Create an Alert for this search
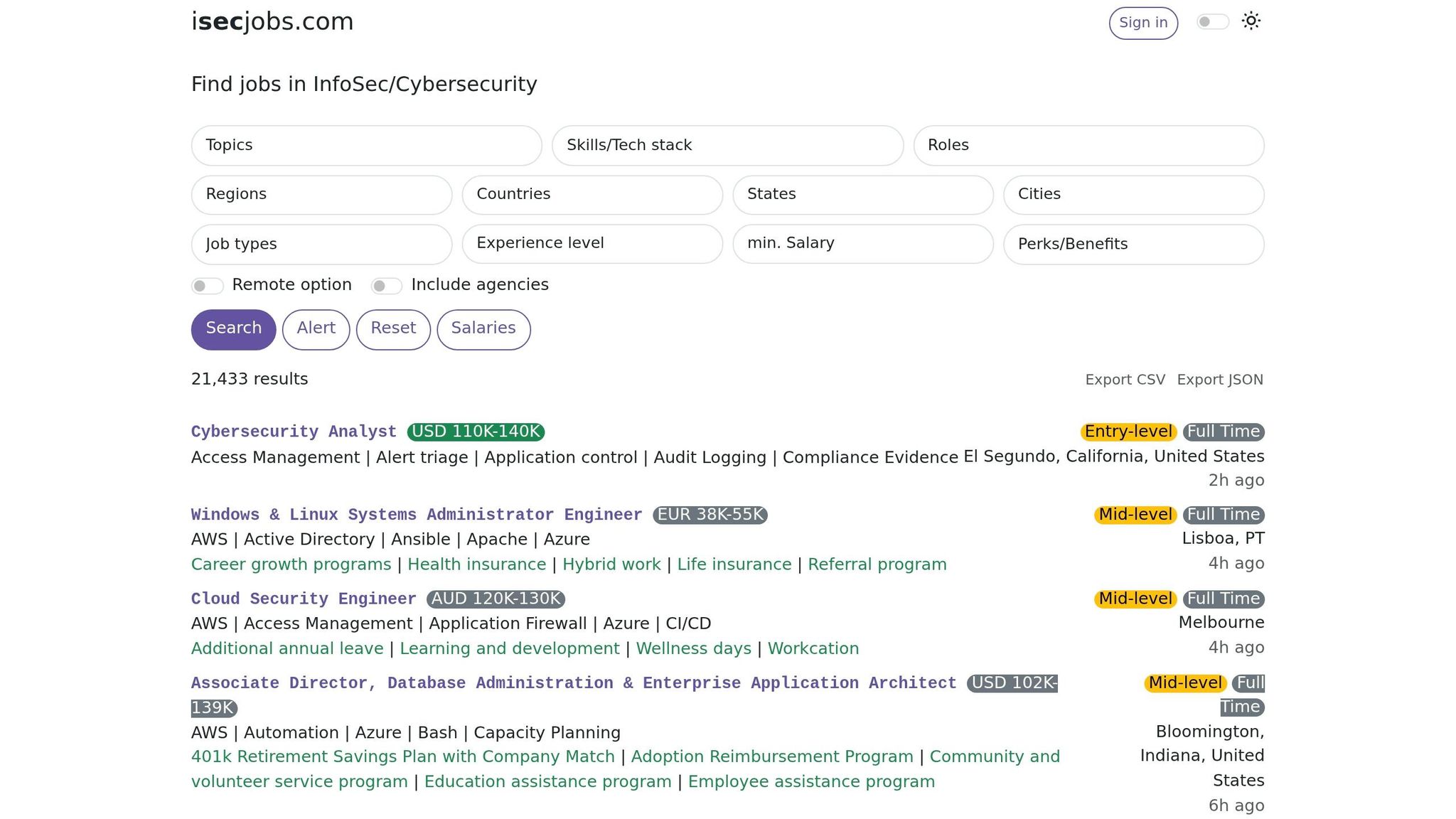 point(316,329)
